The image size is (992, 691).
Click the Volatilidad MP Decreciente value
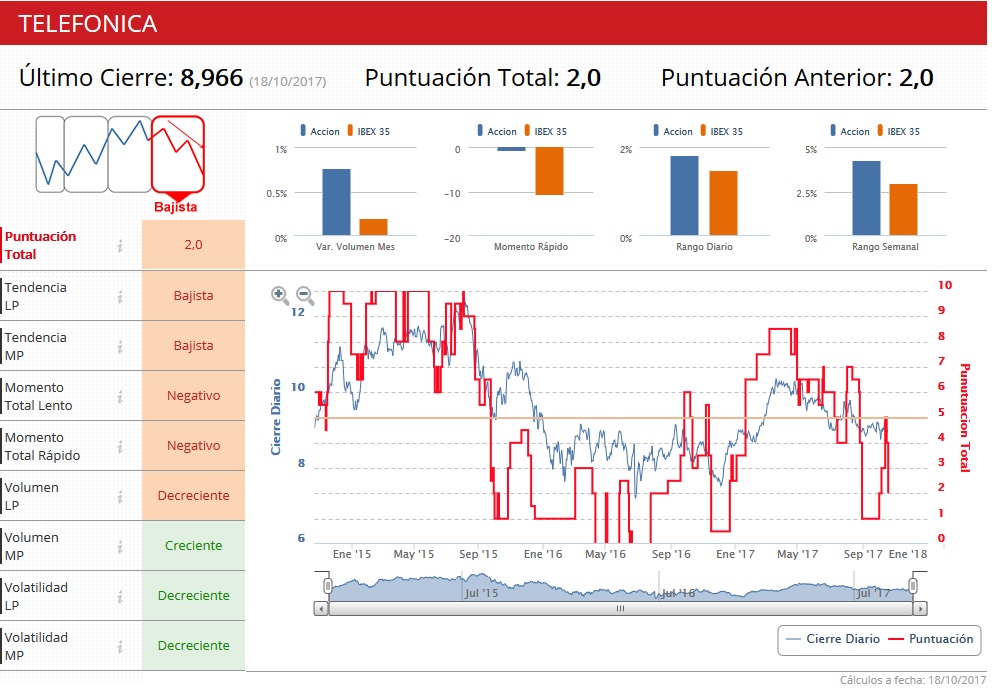194,645
